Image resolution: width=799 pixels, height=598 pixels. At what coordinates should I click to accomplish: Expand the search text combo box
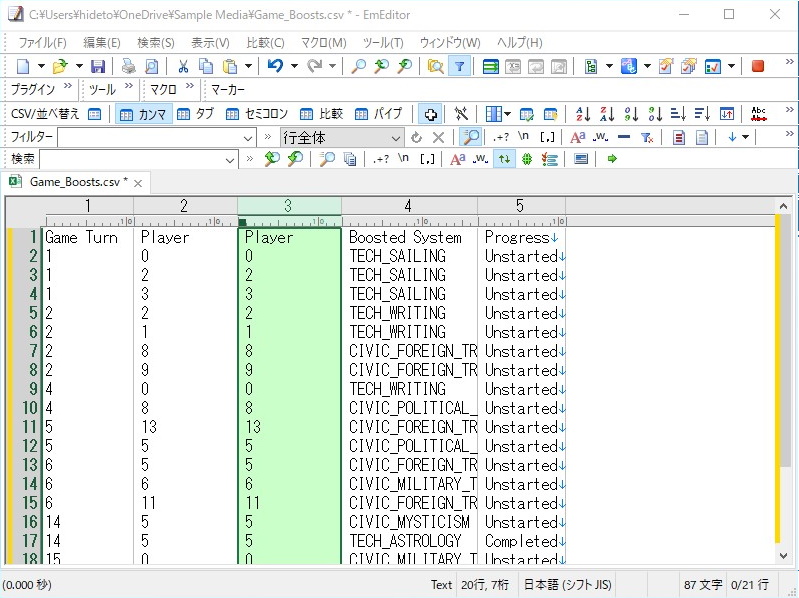tap(229, 160)
